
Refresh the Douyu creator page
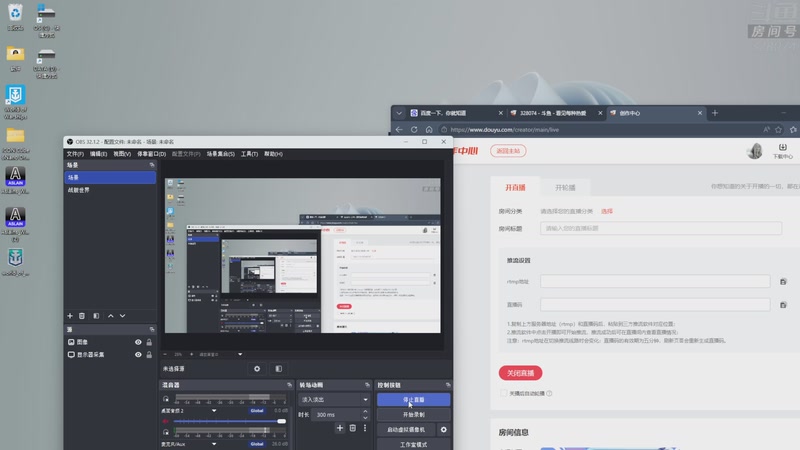pos(414,130)
